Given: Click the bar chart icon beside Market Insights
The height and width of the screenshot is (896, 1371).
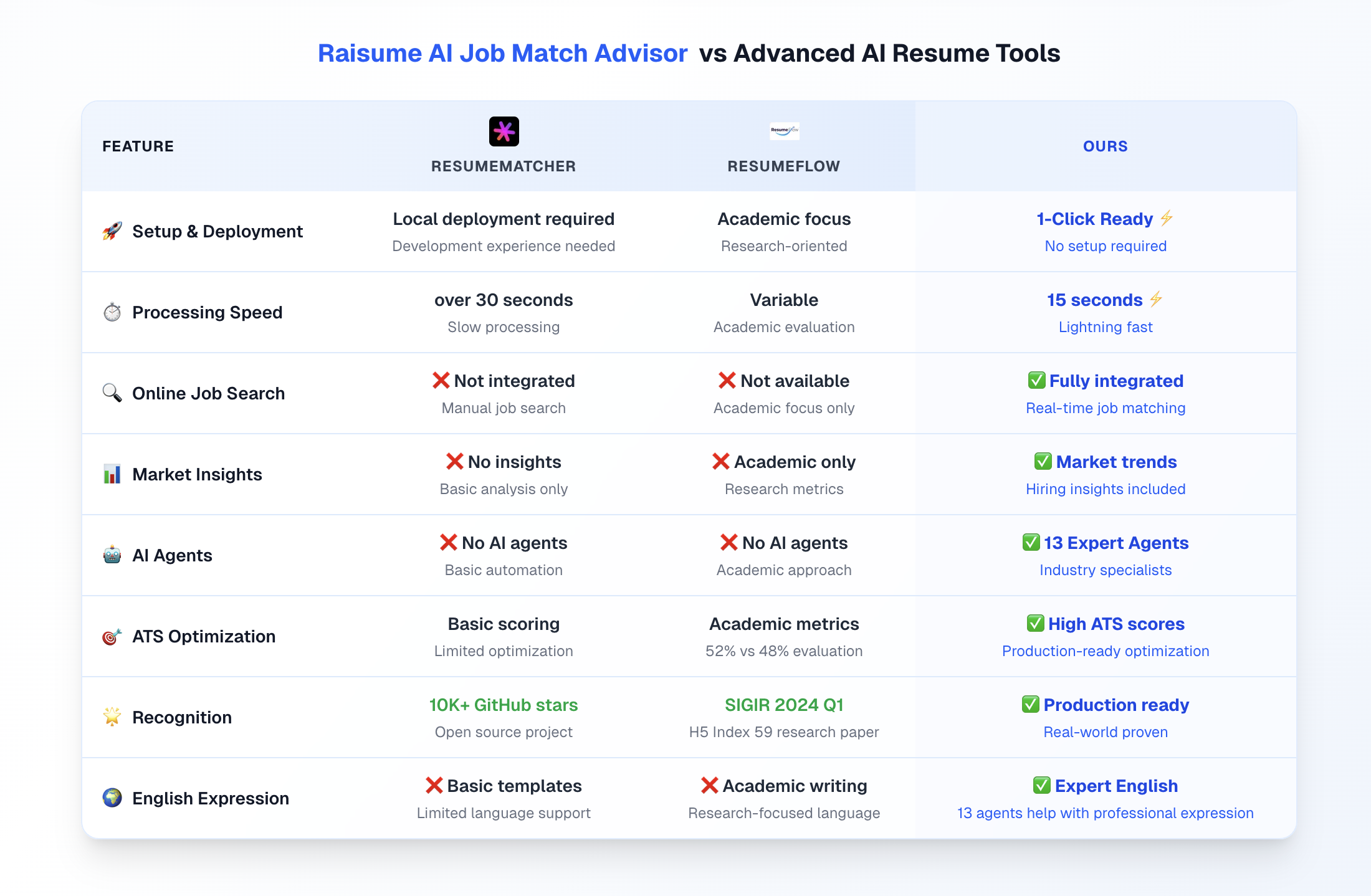Looking at the screenshot, I should point(112,474).
